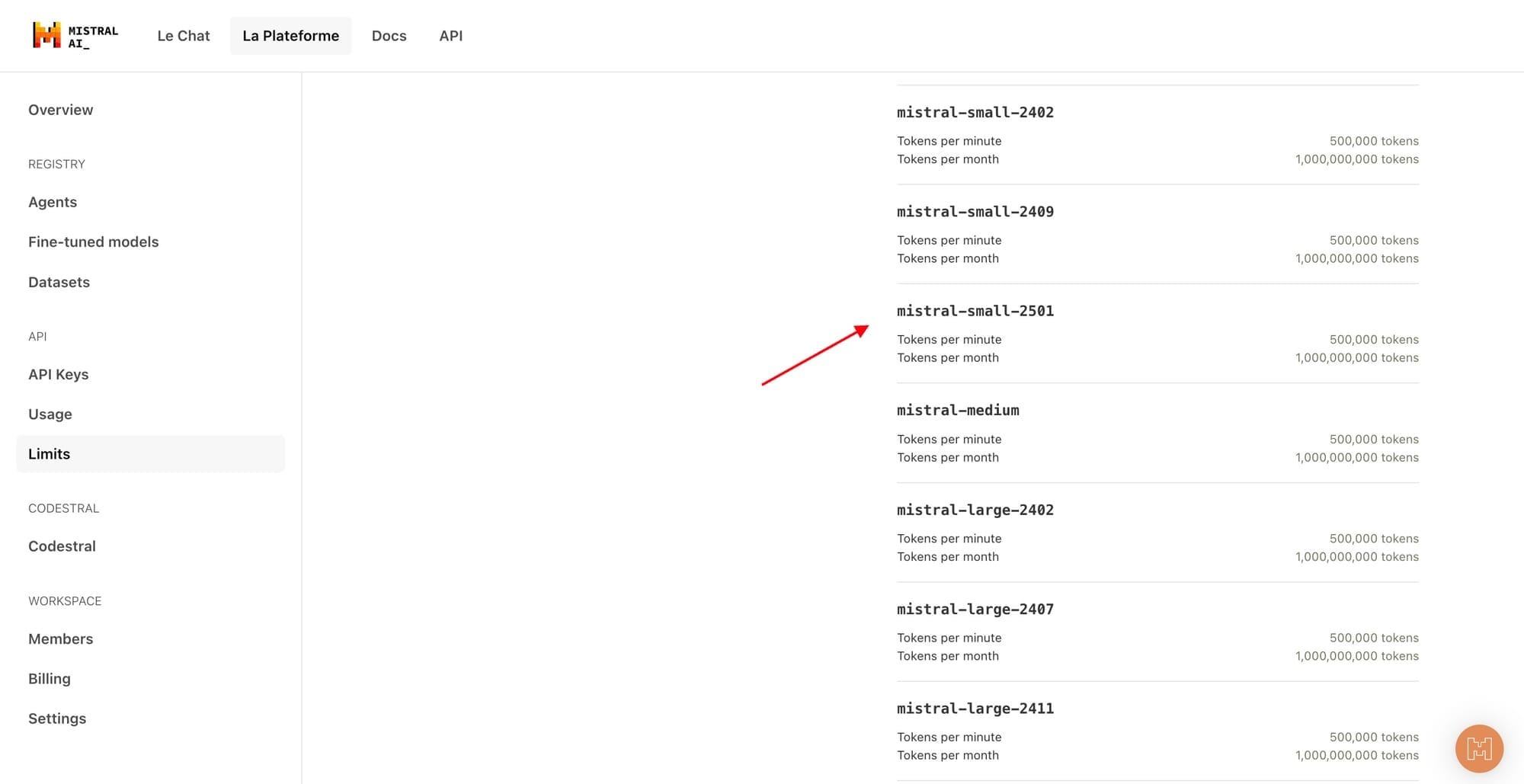
Task: Click the mistral-small-2402 model heading
Action: pos(975,112)
